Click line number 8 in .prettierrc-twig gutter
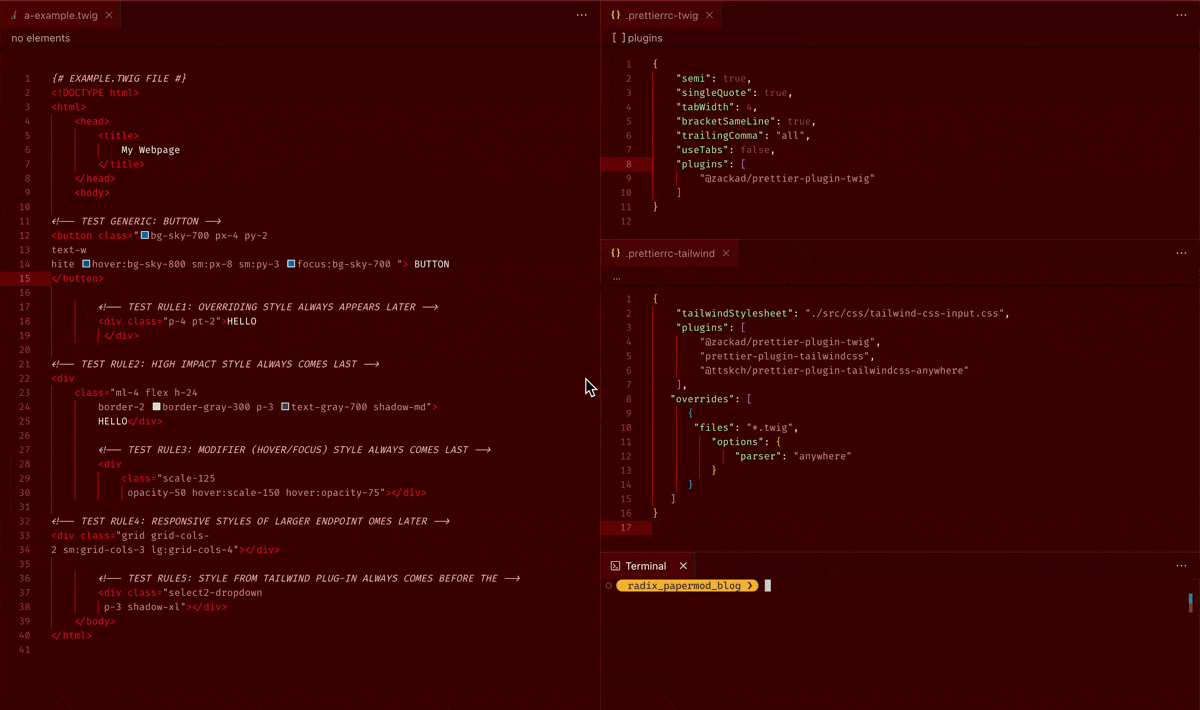Image resolution: width=1200 pixels, height=710 pixels. pyautogui.click(x=628, y=164)
